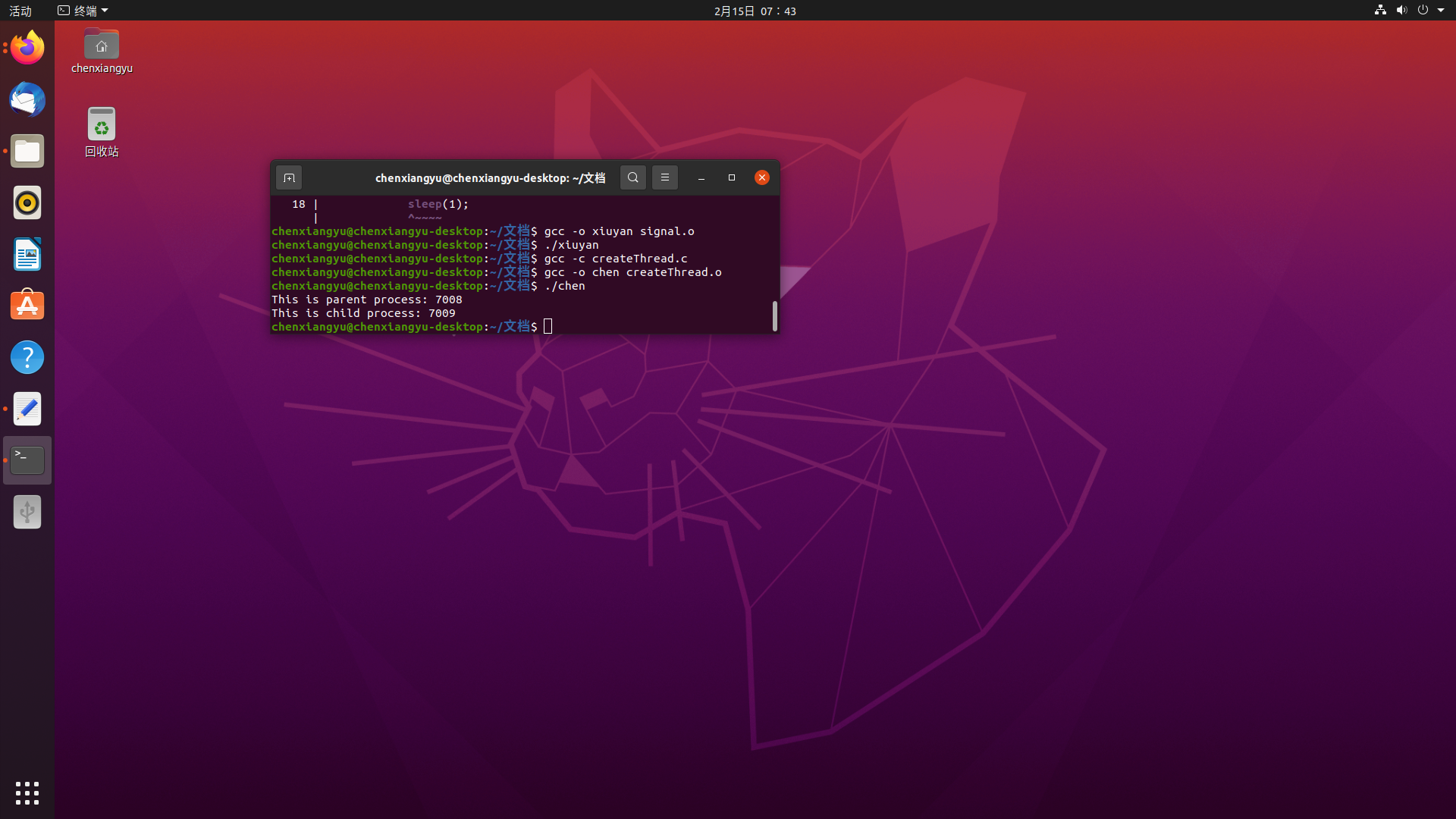Launch Rhythmbox music player
The width and height of the screenshot is (1456, 819).
[27, 202]
